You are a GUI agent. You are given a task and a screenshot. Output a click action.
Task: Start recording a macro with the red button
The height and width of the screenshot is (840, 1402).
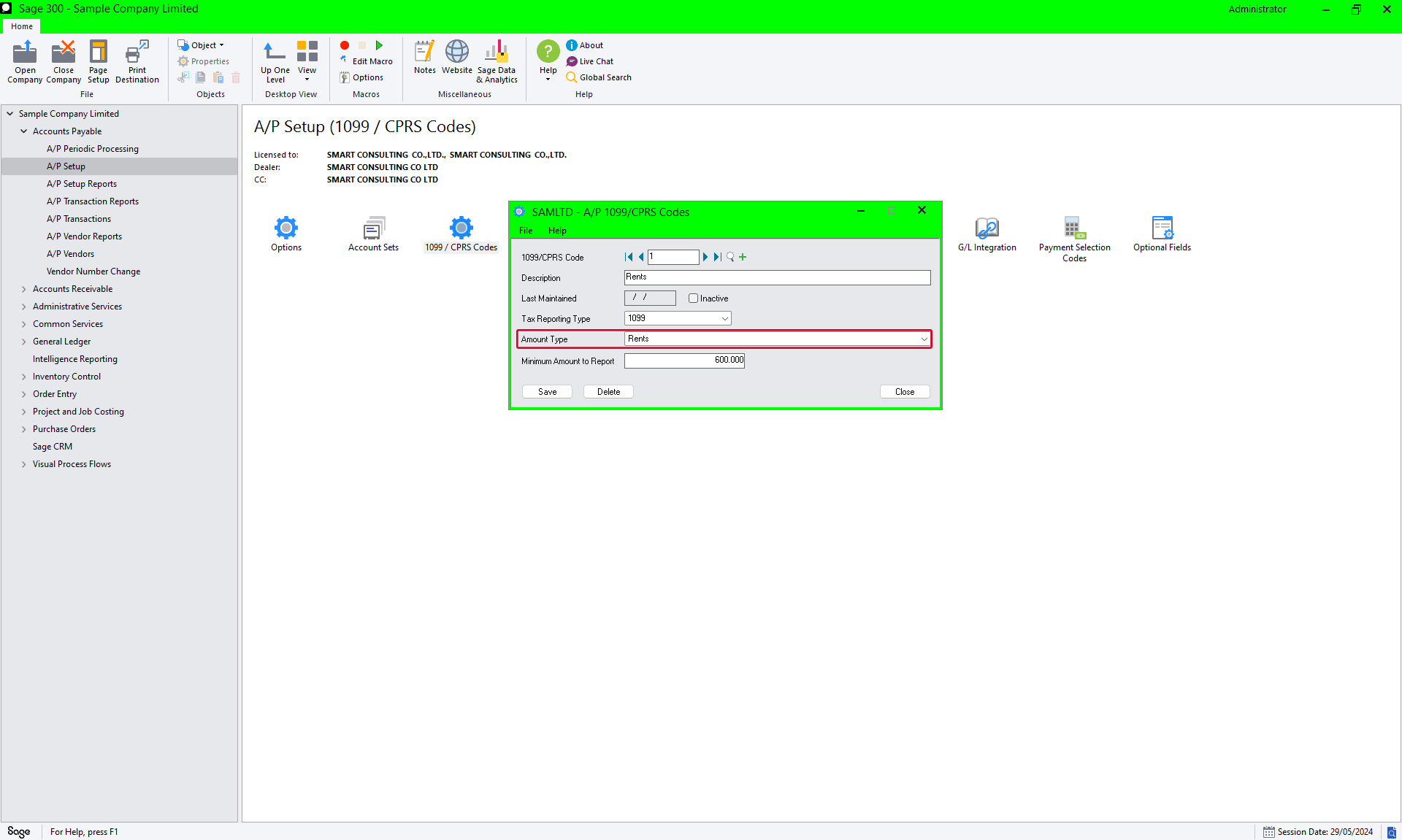click(x=345, y=45)
